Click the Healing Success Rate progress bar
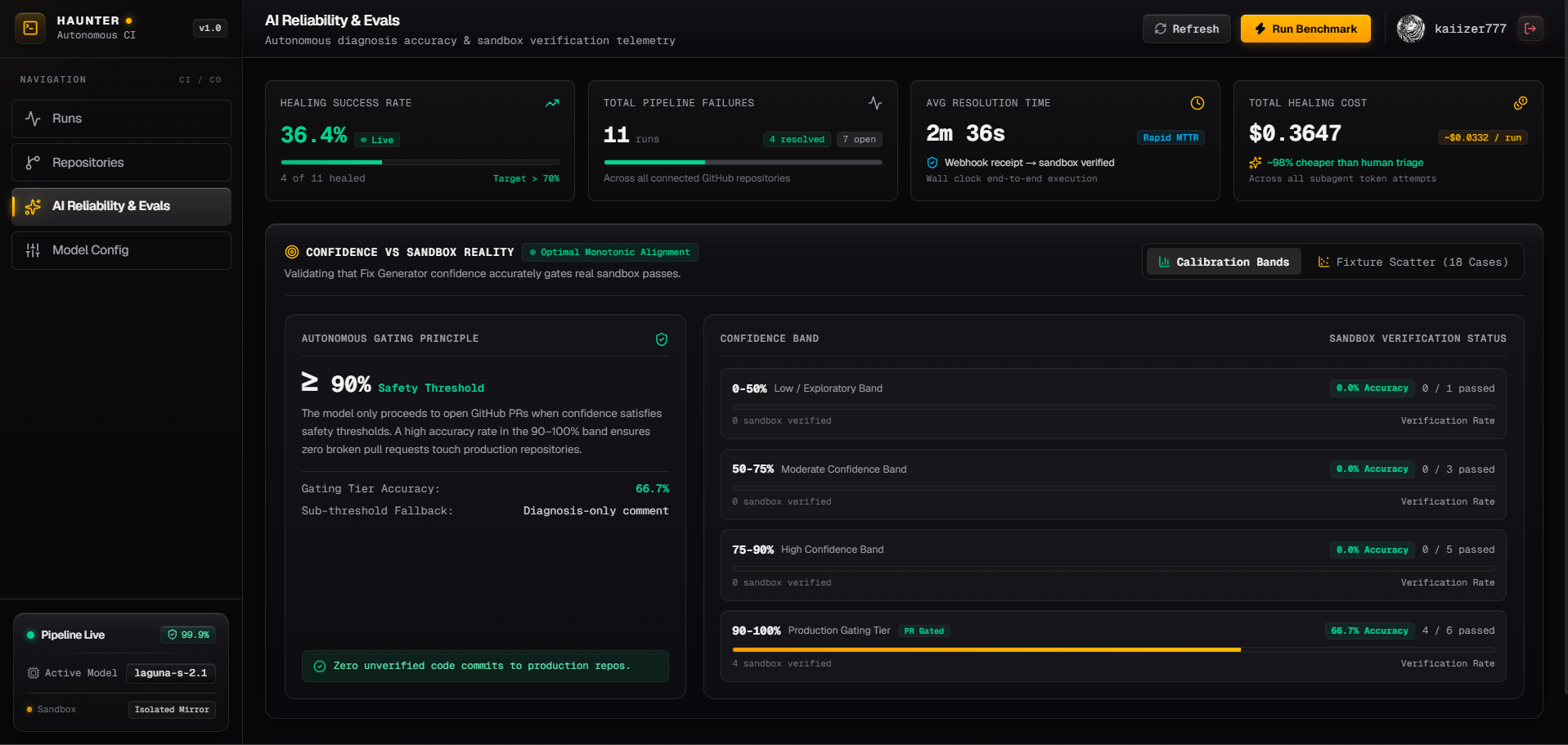 click(x=420, y=163)
